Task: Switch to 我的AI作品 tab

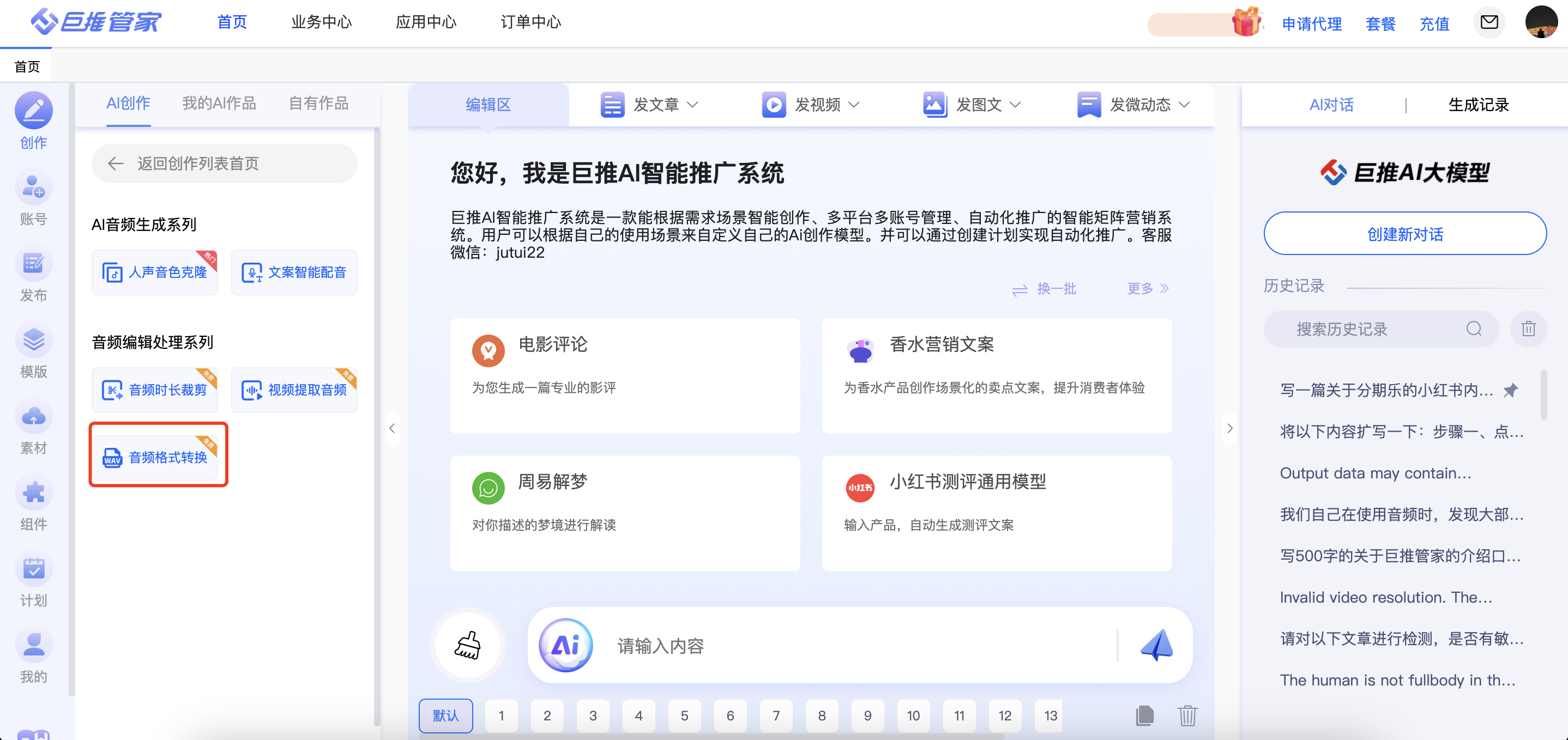Action: click(219, 104)
